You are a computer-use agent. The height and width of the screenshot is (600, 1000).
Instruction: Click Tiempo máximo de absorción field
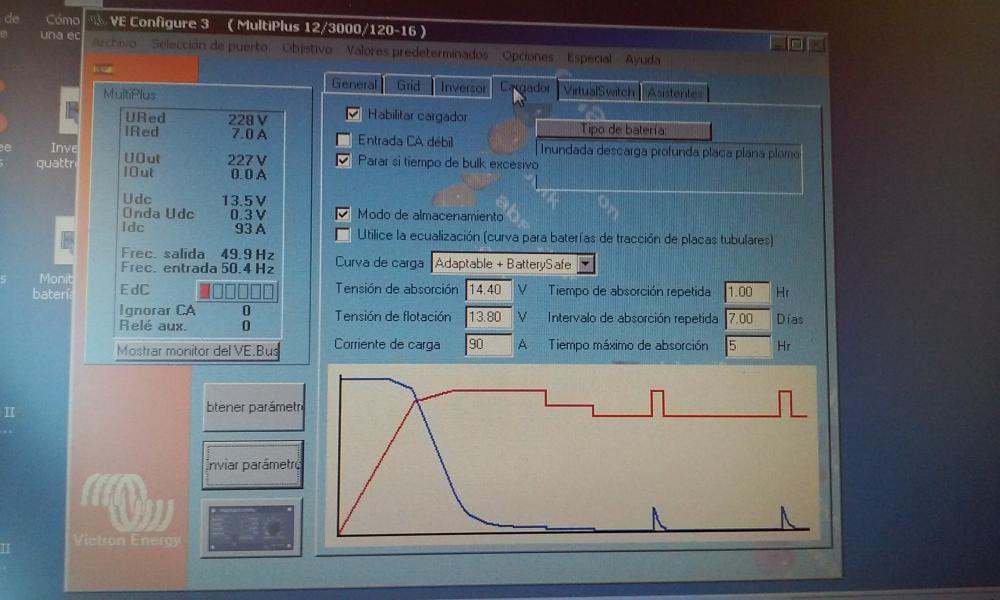point(747,346)
